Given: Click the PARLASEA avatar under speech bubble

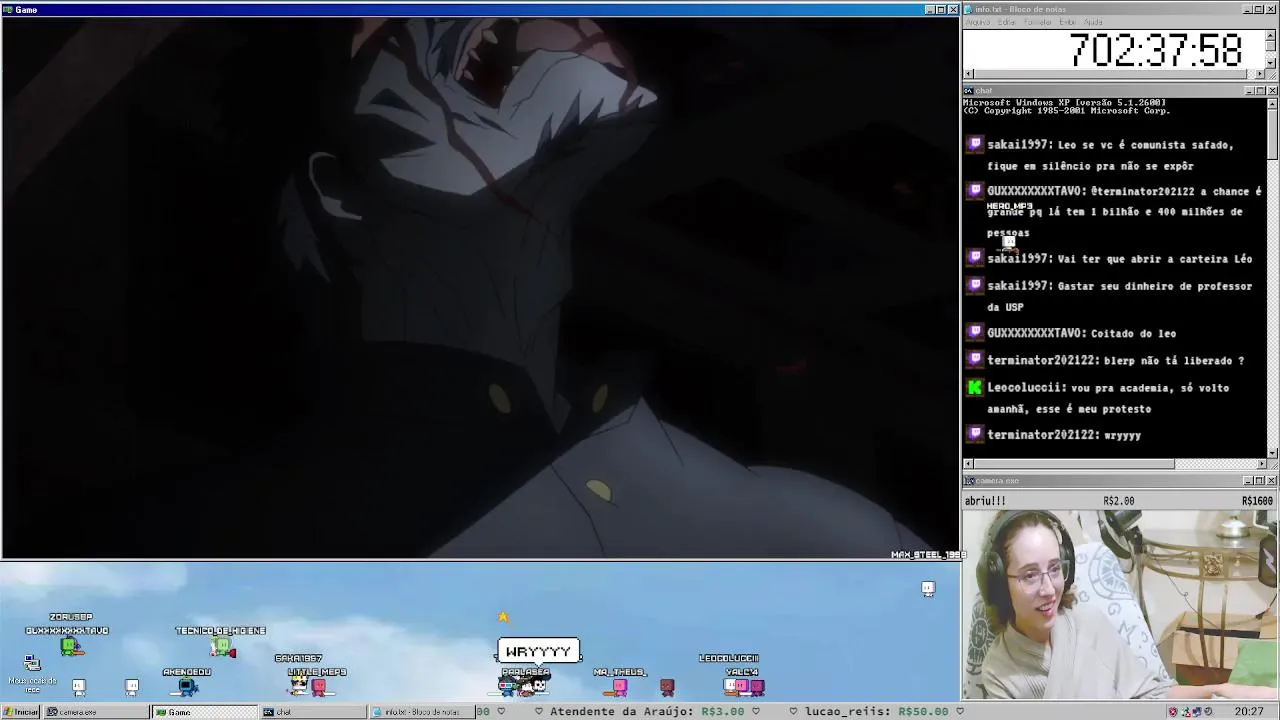Looking at the screenshot, I should 526,685.
